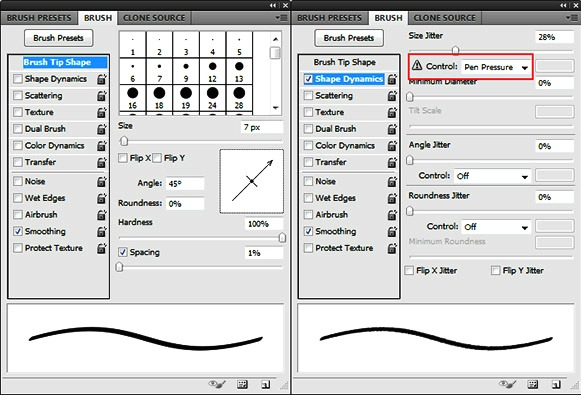The height and width of the screenshot is (395, 581).
Task: Toggle Dual Brush lock in left panel
Action: coord(102,129)
